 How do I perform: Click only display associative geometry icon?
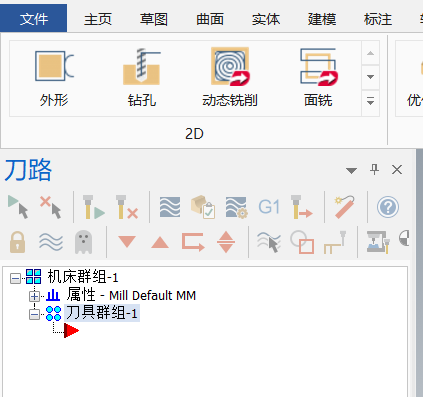click(x=302, y=241)
